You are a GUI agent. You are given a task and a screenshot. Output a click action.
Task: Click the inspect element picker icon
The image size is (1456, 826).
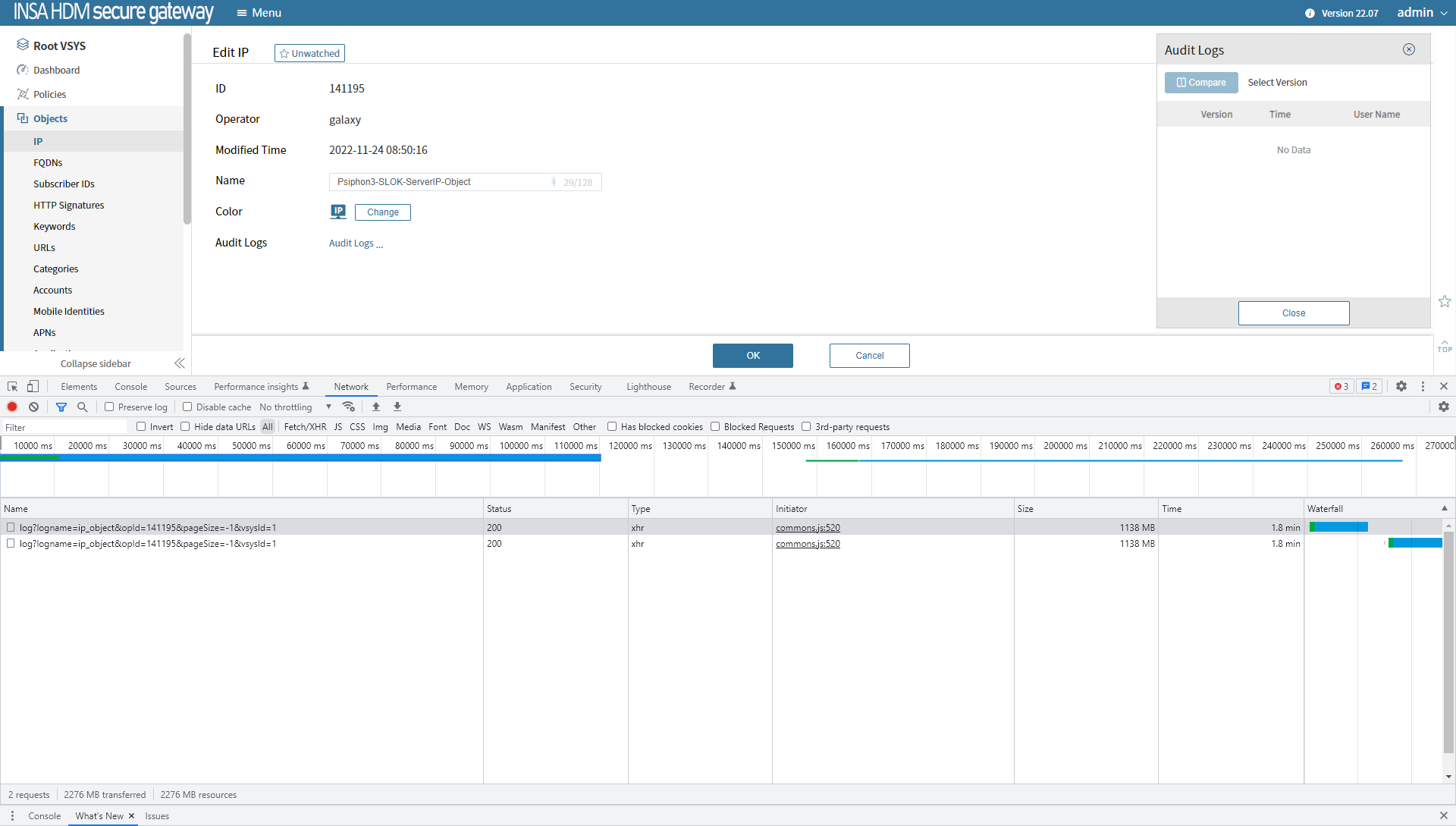tap(12, 387)
